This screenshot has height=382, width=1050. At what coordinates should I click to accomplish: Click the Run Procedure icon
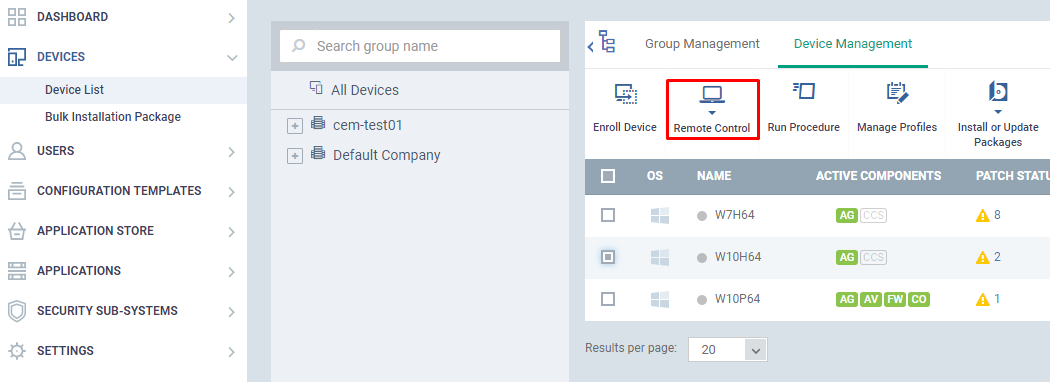pos(803,91)
